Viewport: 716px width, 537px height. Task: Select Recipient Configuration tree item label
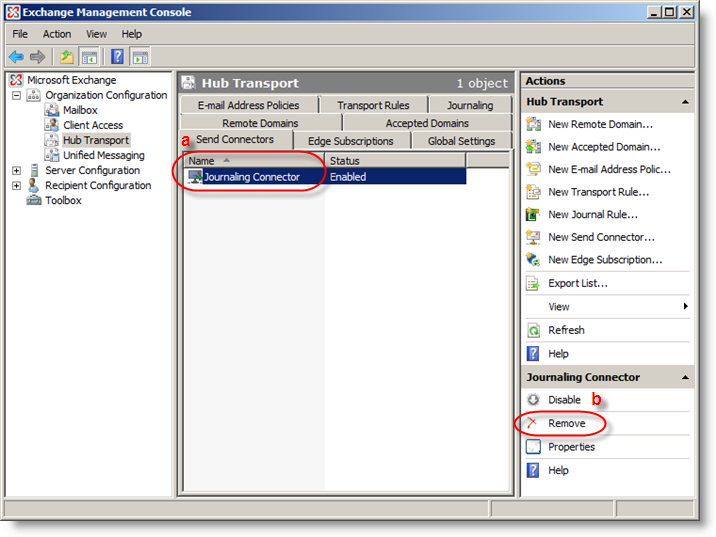[x=98, y=185]
